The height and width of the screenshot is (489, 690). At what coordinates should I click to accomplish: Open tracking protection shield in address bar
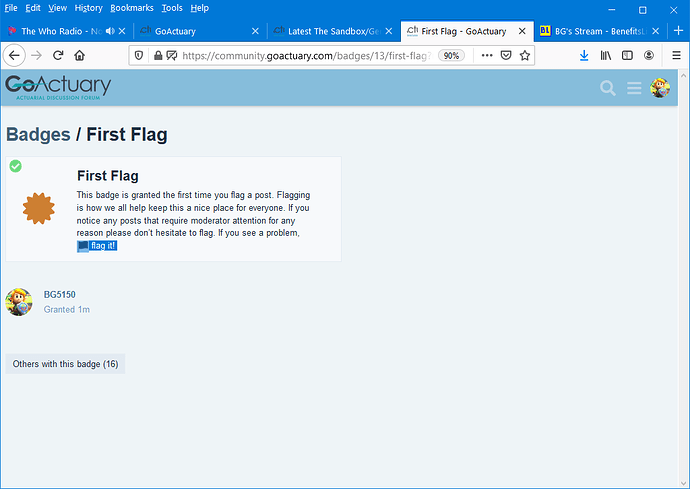(139, 55)
